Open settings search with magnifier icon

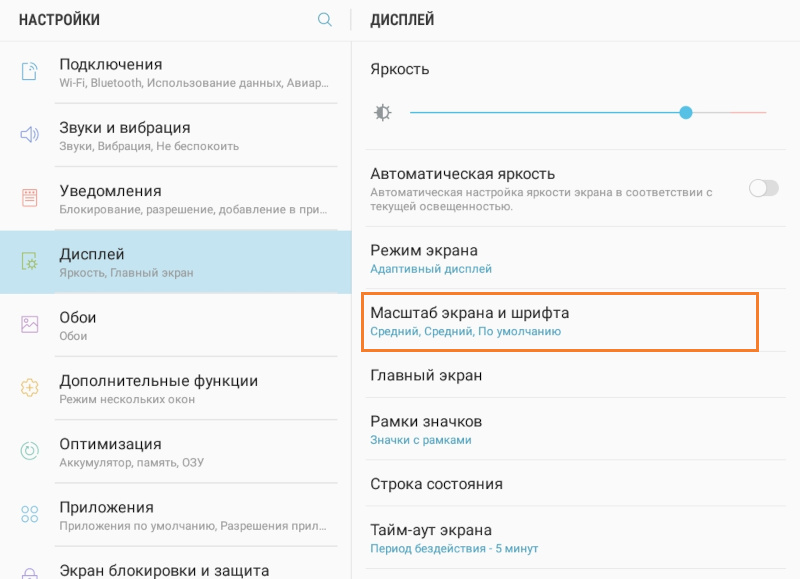pyautogui.click(x=325, y=19)
